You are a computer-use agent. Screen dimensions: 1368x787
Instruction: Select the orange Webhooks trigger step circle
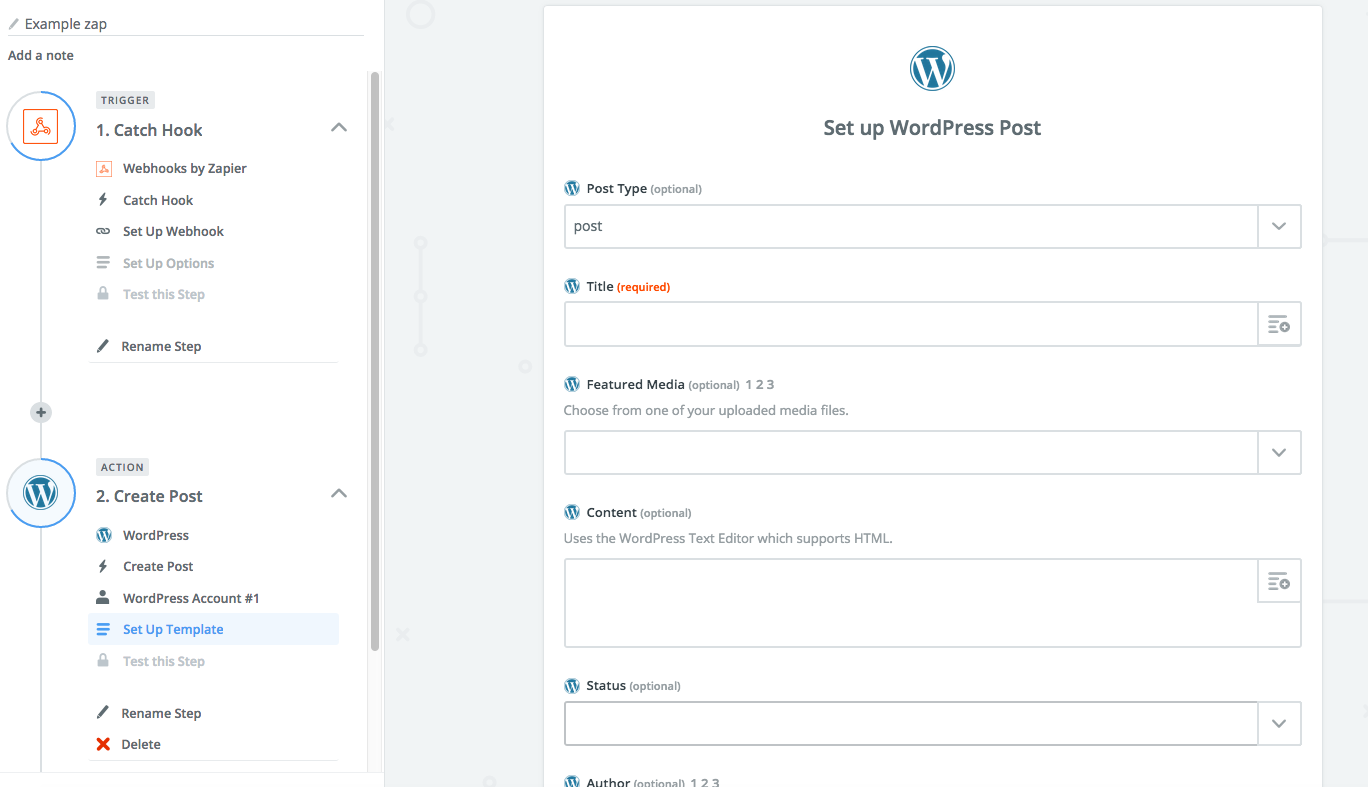coord(41,126)
